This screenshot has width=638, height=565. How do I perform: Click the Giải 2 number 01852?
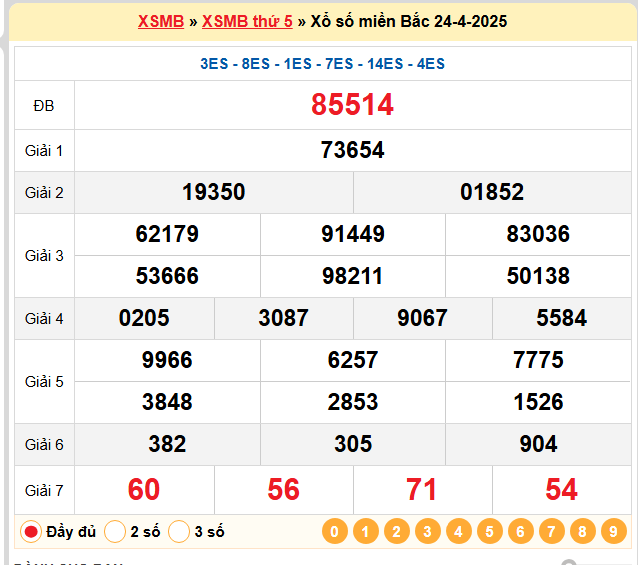(x=492, y=192)
